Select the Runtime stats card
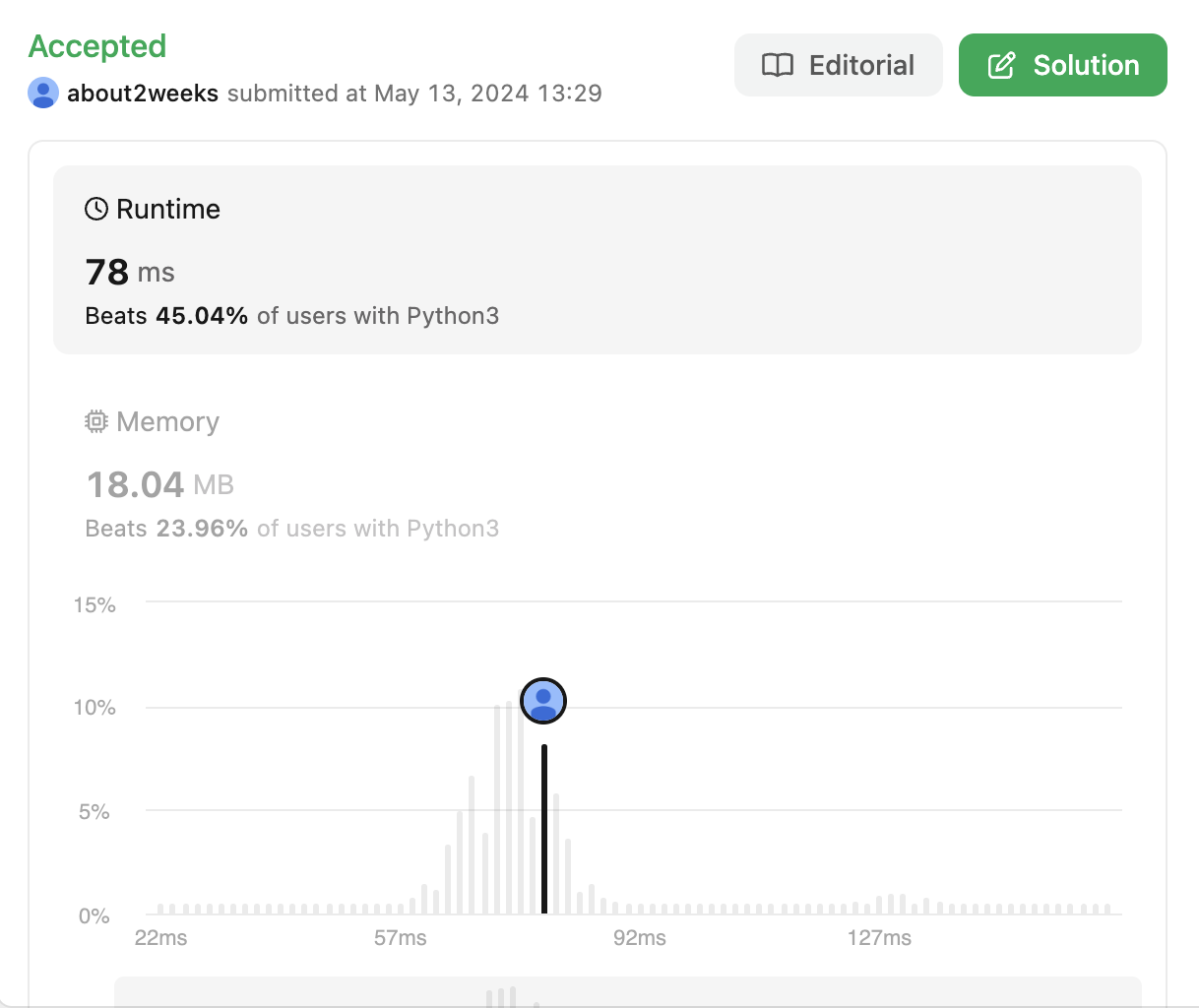This screenshot has height=1008, width=1199. pyautogui.click(x=597, y=260)
